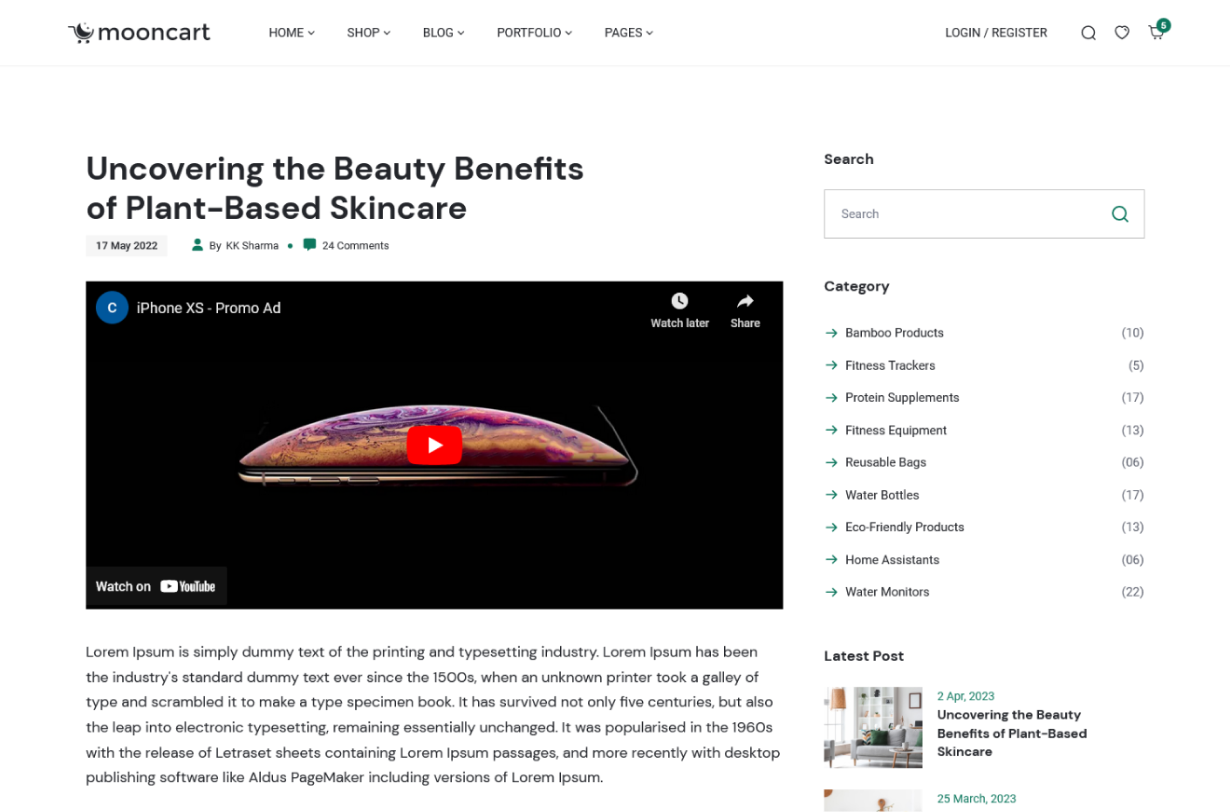
Task: Open the search icon in header
Action: click(x=1088, y=33)
